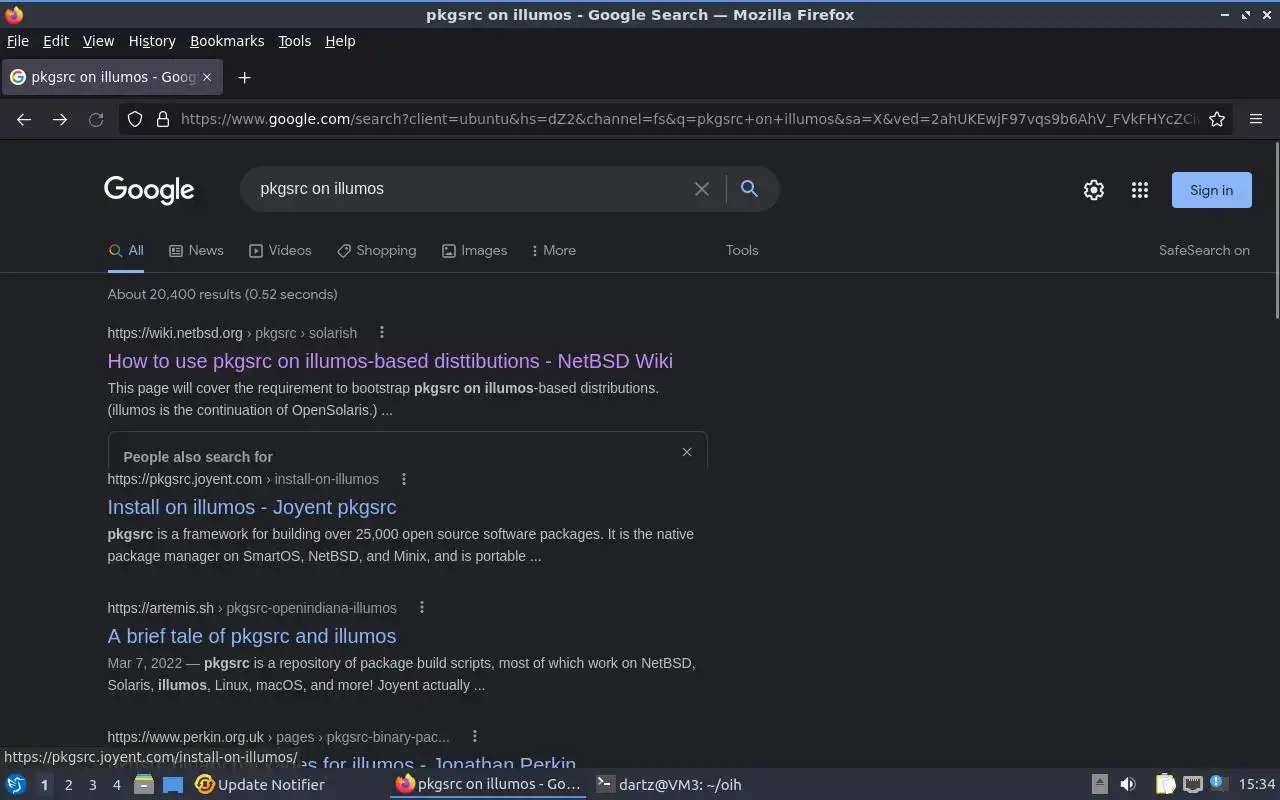
Task: Open a new tab with plus button
Action: coord(244,77)
